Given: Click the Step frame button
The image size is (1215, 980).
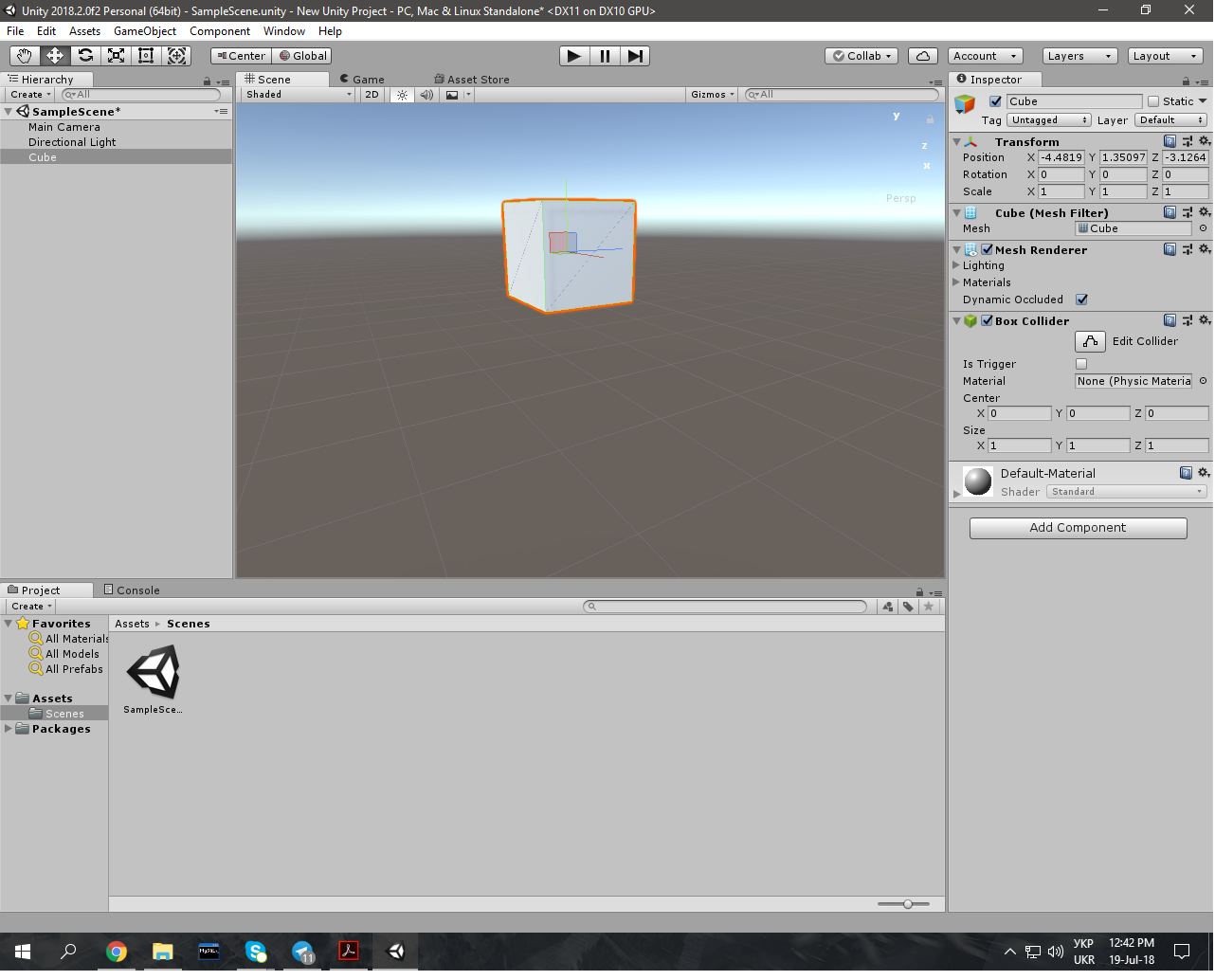Looking at the screenshot, I should click(x=635, y=56).
